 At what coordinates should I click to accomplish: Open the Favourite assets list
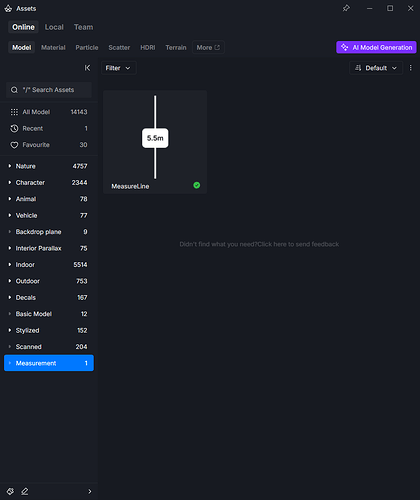click(x=49, y=145)
